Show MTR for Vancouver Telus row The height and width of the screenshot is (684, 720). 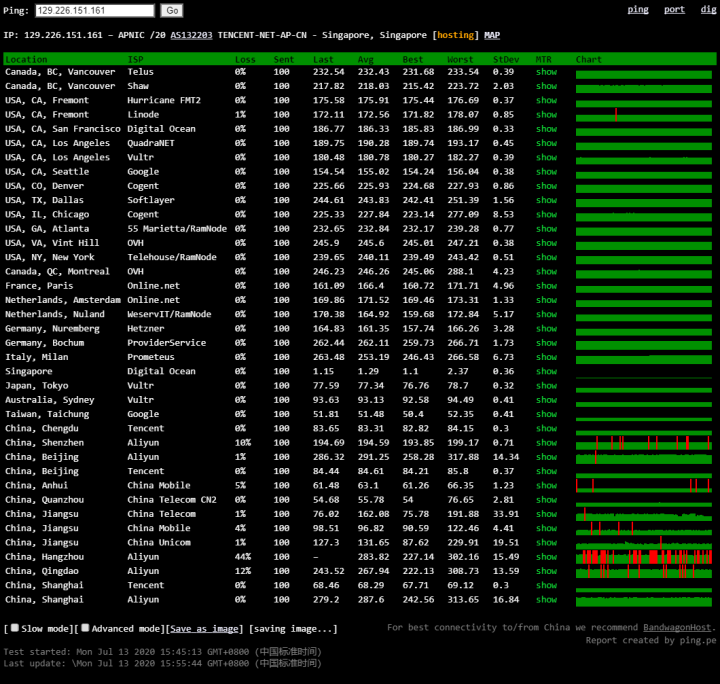click(546, 72)
